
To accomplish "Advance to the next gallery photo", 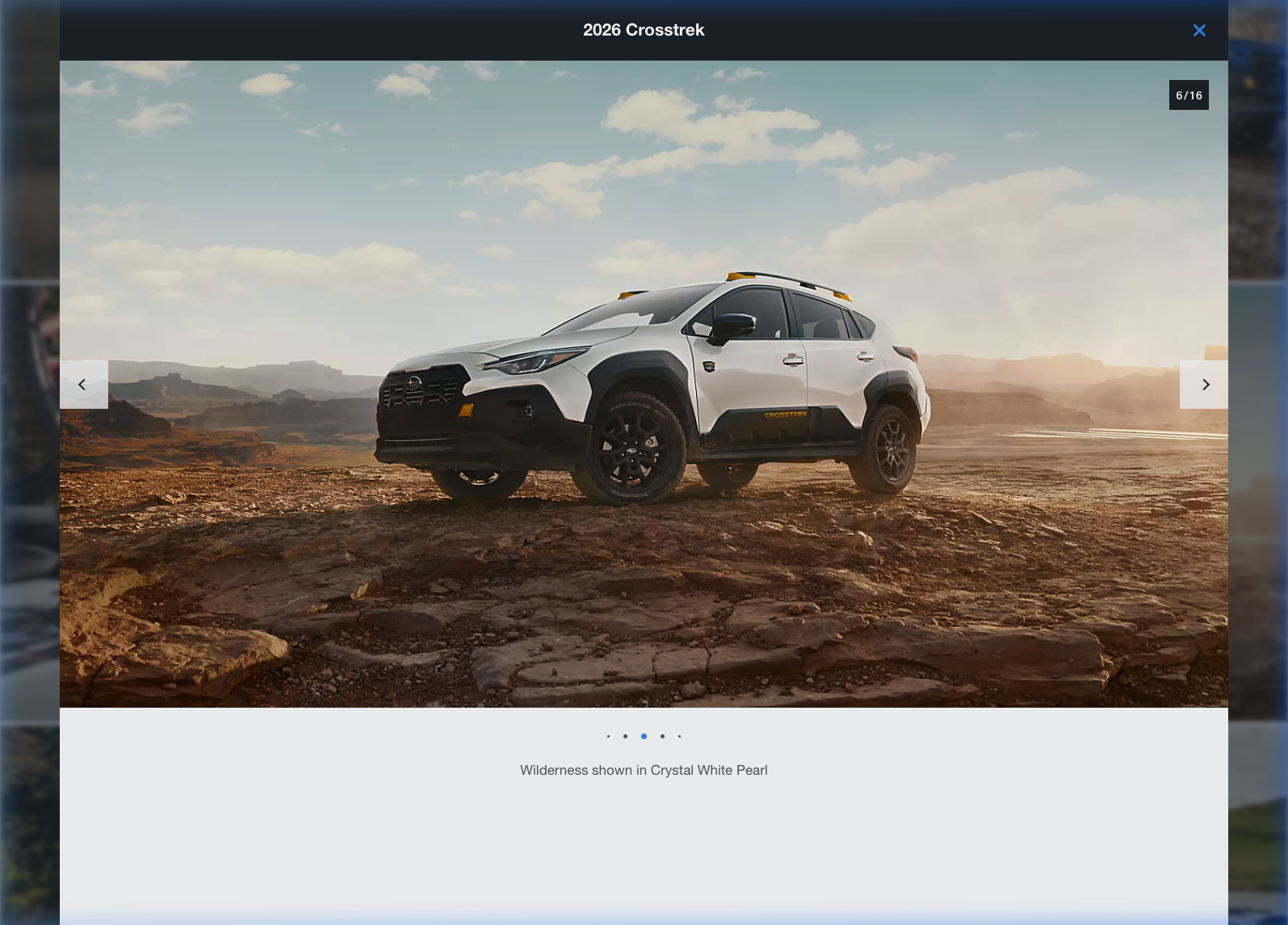I will (x=1204, y=385).
